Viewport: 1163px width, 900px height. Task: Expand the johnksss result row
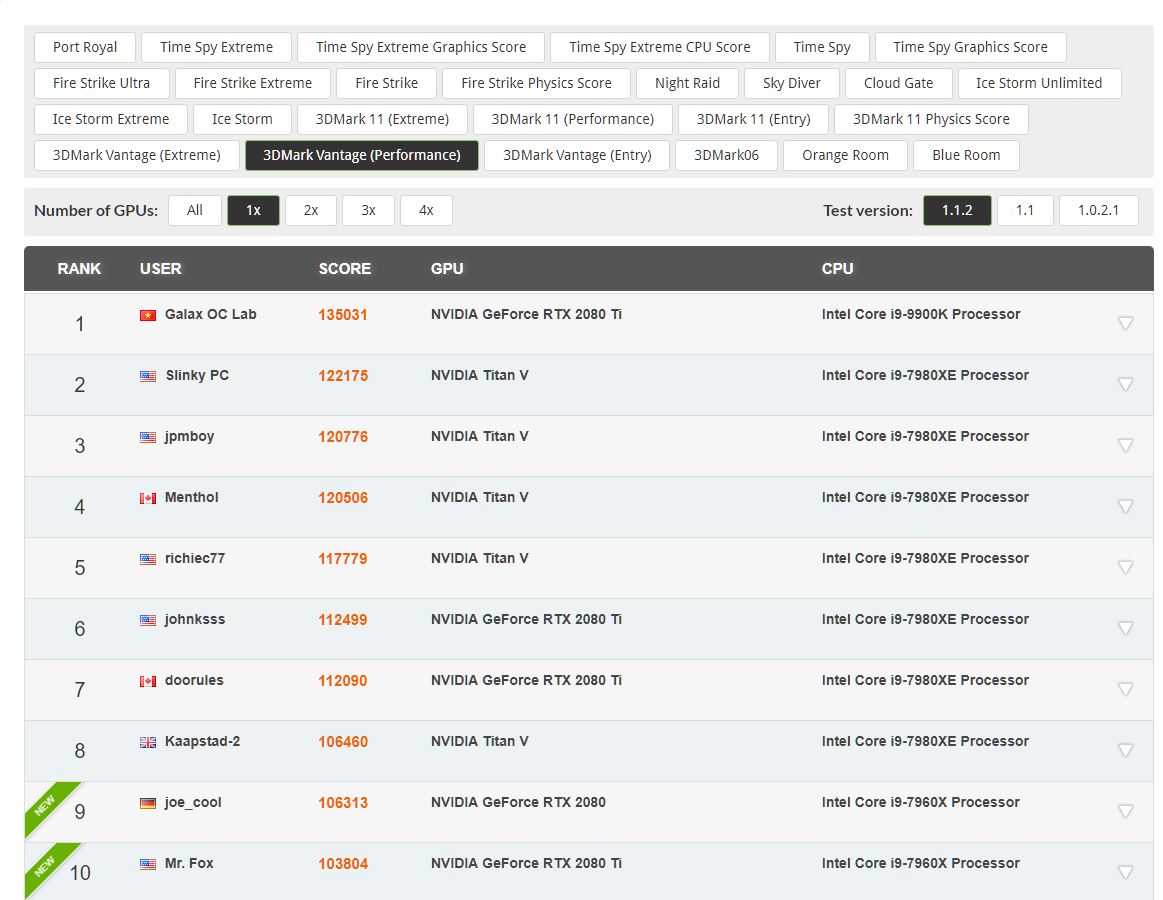pos(1125,628)
